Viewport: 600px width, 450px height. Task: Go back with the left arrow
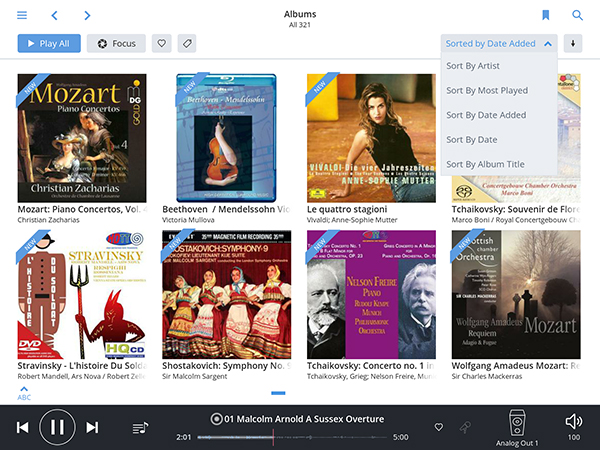54,15
